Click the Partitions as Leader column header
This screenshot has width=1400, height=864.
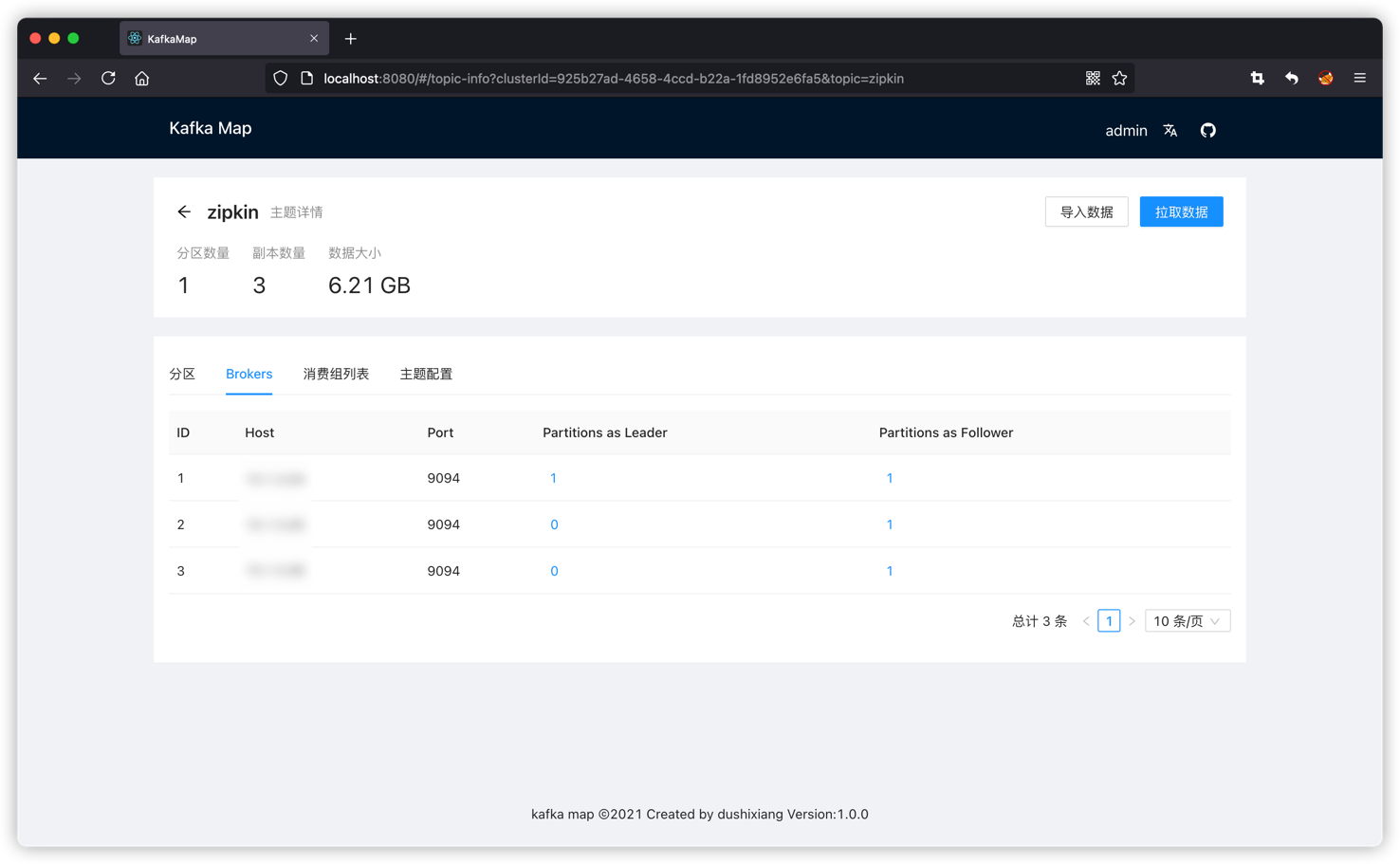[605, 432]
